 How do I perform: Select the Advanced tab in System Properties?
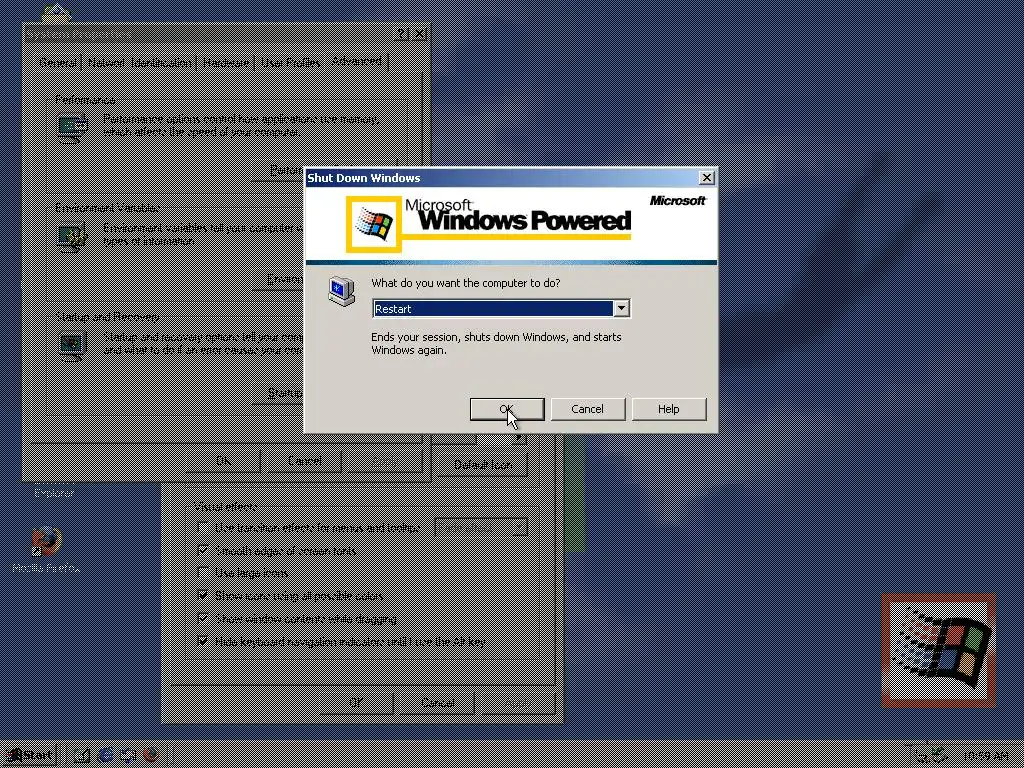click(x=357, y=61)
